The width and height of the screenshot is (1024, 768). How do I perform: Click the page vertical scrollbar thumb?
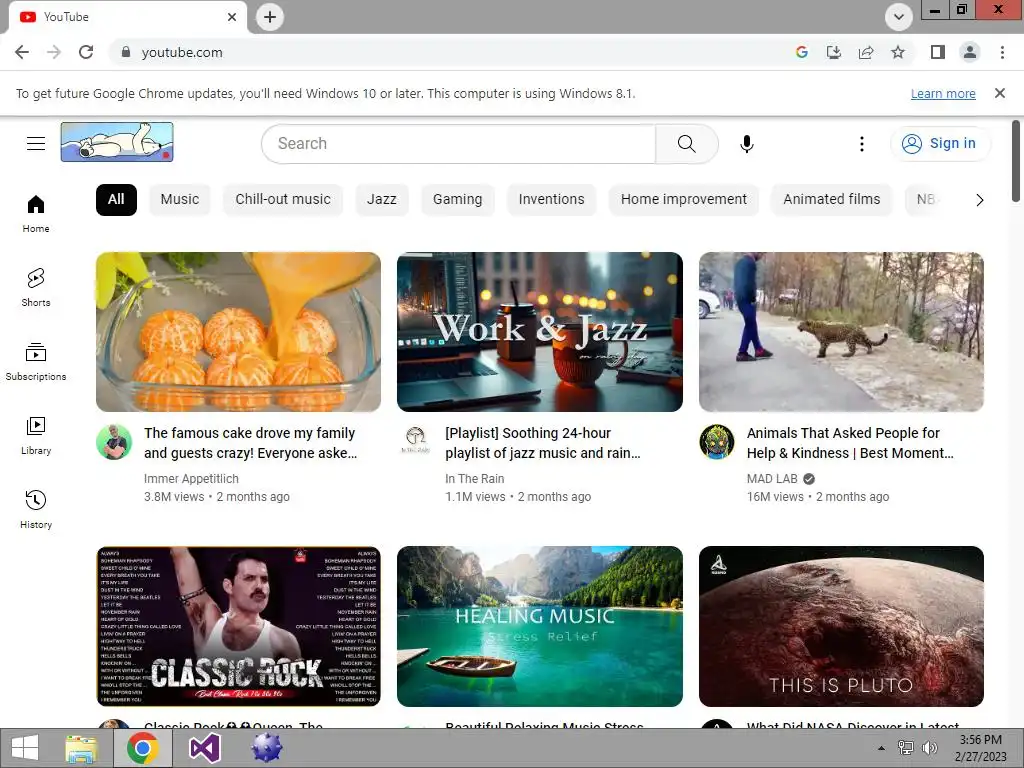pos(1016,161)
